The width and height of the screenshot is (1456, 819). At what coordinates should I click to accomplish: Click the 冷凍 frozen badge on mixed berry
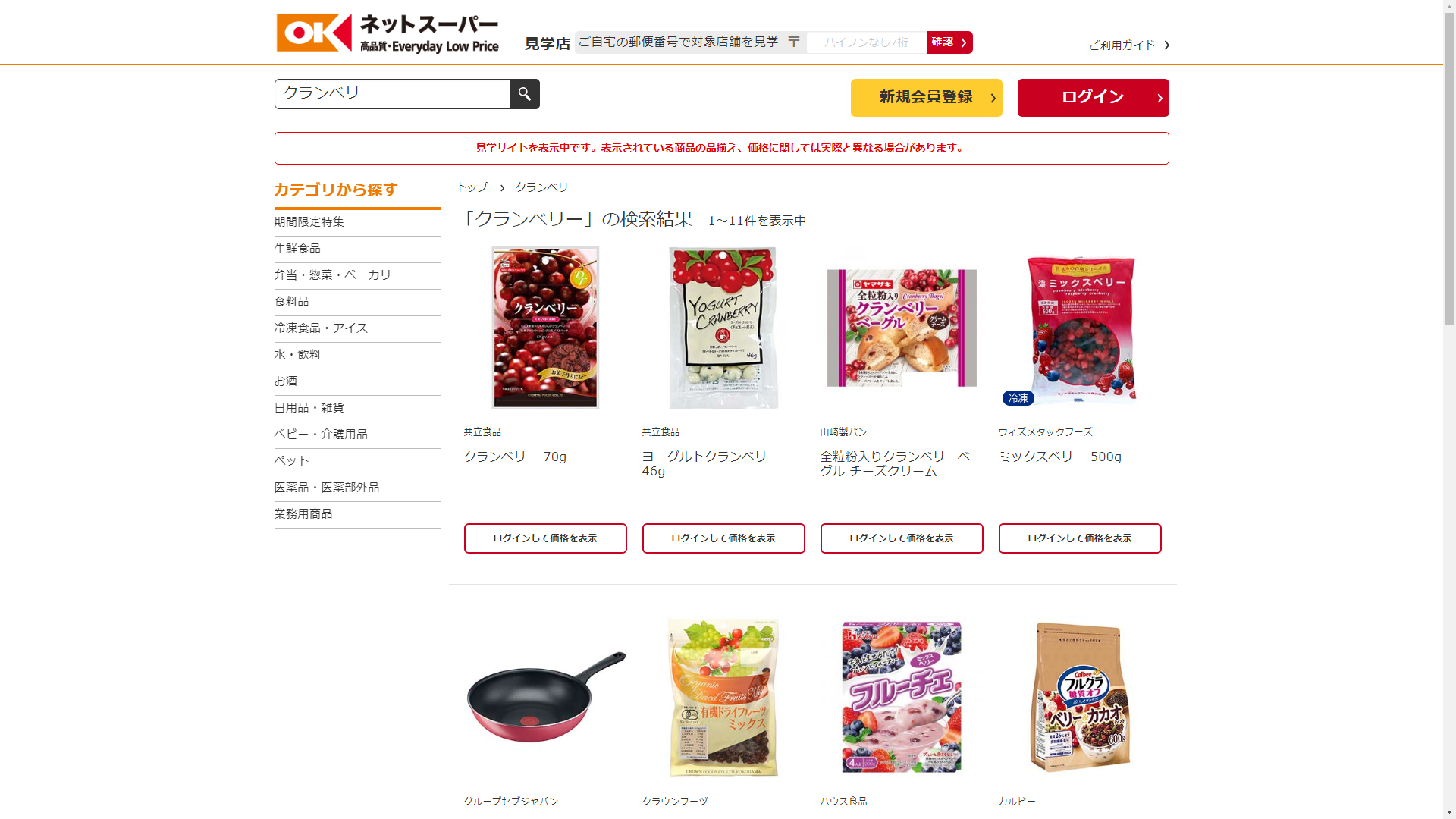point(1018,398)
